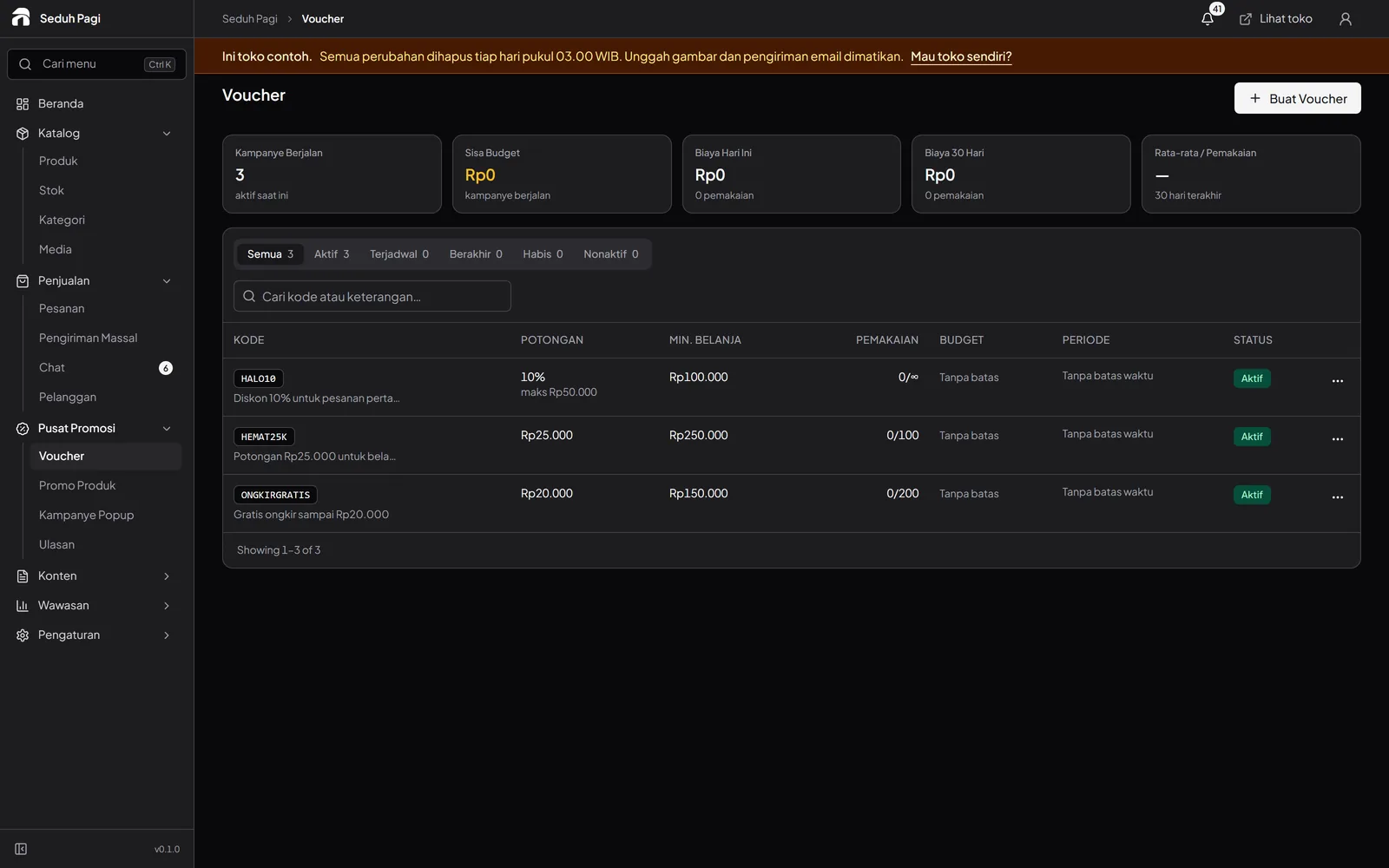Click the Katalog box icon
The image size is (1389, 868).
click(x=23, y=134)
